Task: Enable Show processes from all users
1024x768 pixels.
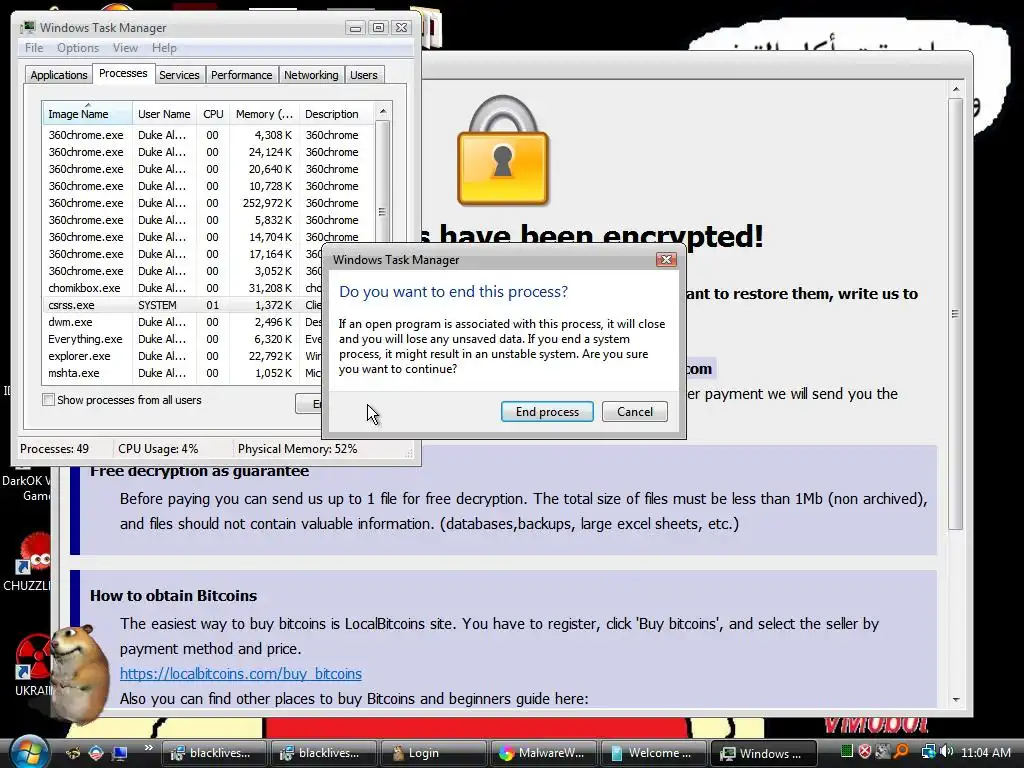Action: click(48, 400)
